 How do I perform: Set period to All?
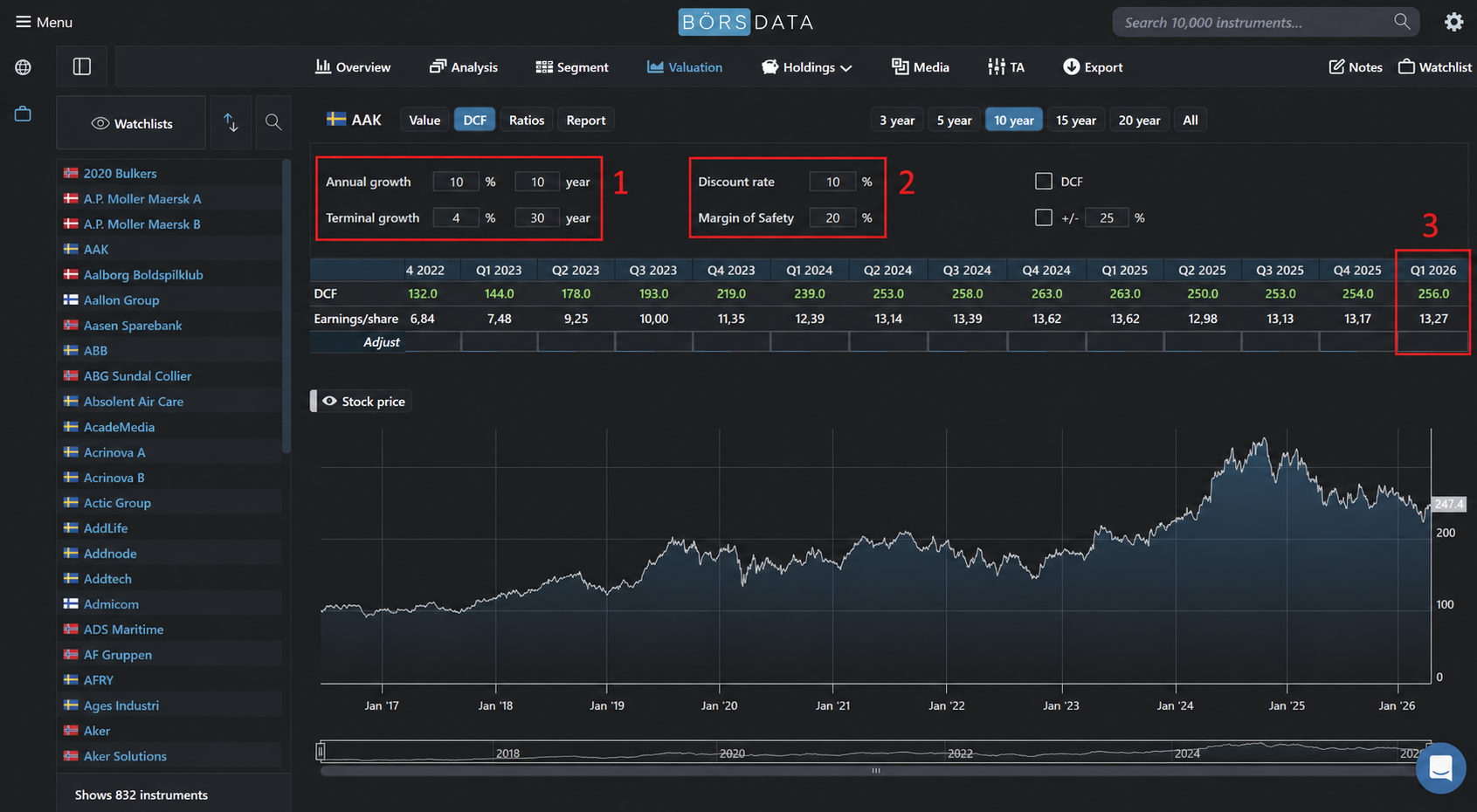click(1191, 120)
